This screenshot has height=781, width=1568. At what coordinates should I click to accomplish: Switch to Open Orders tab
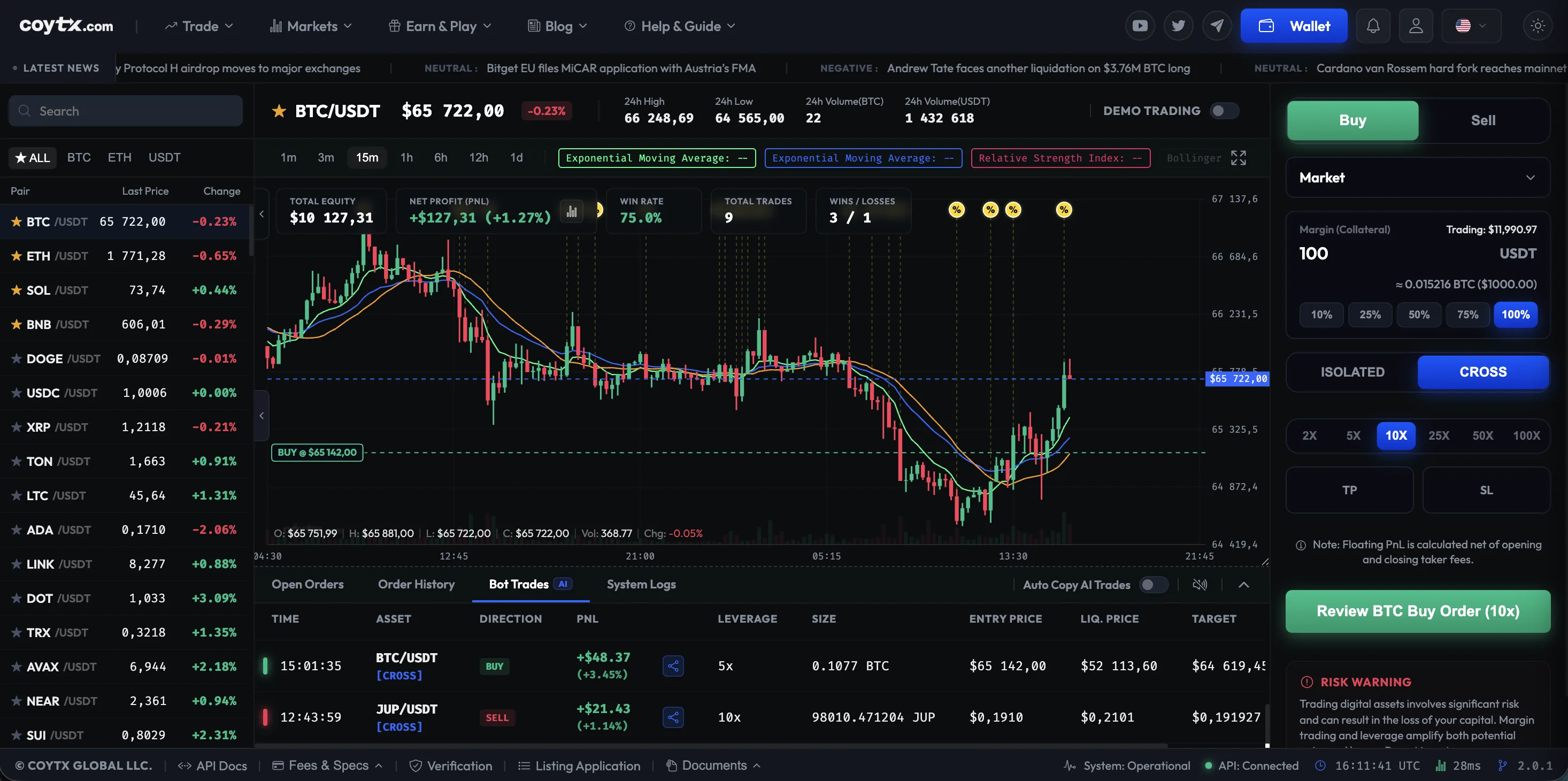pyautogui.click(x=308, y=584)
